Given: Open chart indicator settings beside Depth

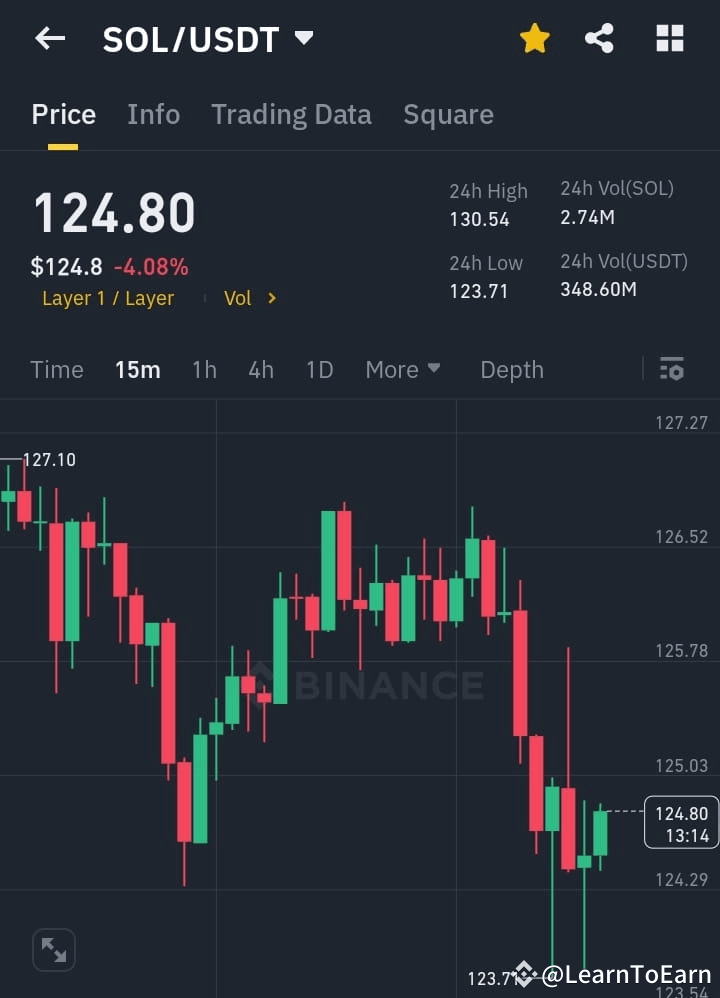Looking at the screenshot, I should click(x=671, y=369).
